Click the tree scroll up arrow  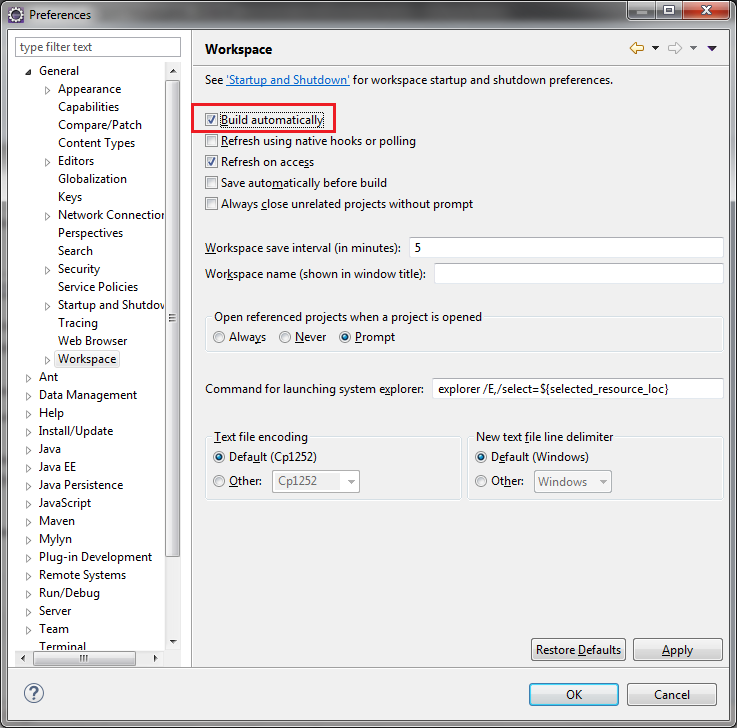pyautogui.click(x=173, y=71)
